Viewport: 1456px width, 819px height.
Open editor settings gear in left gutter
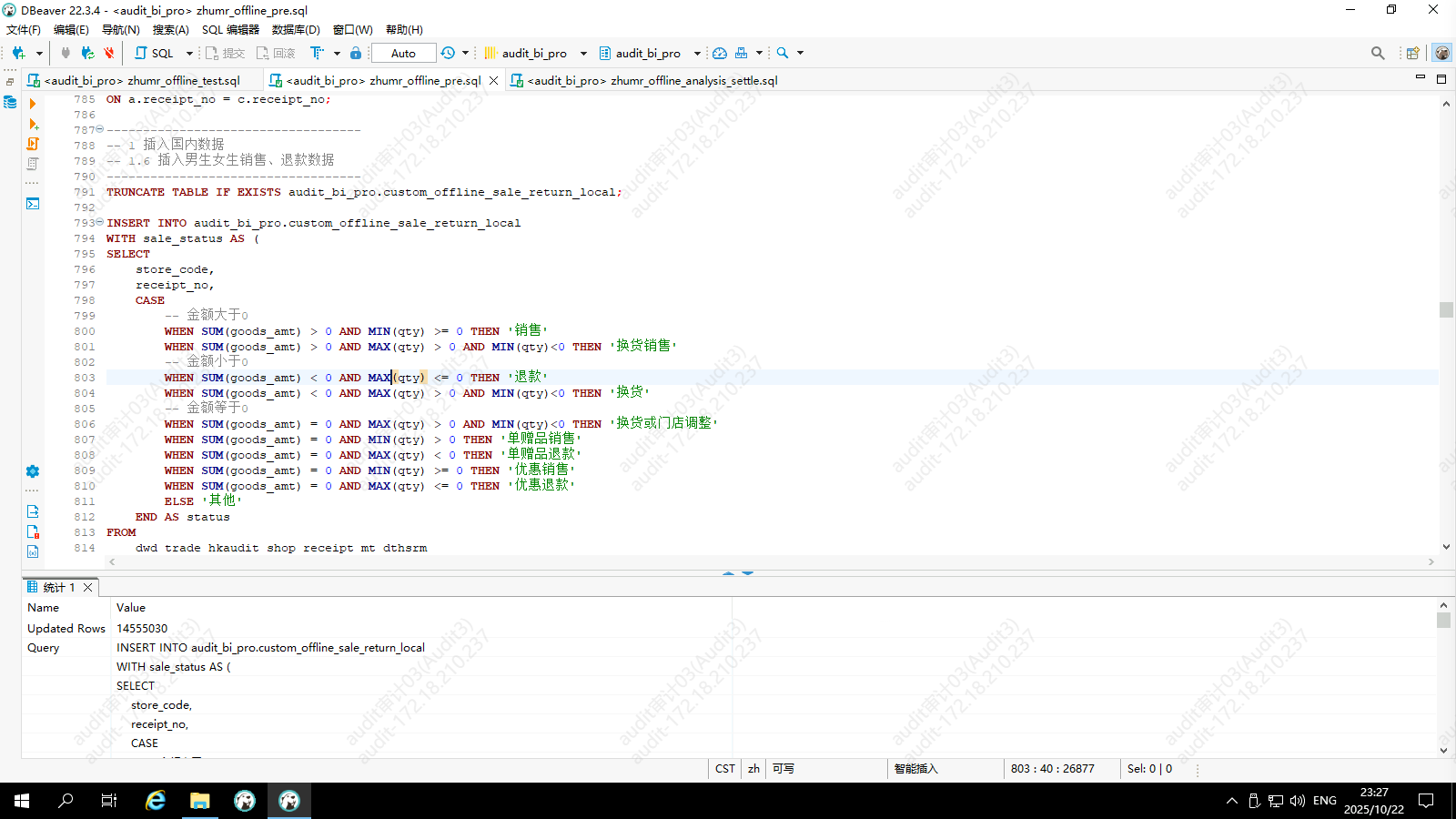point(33,471)
